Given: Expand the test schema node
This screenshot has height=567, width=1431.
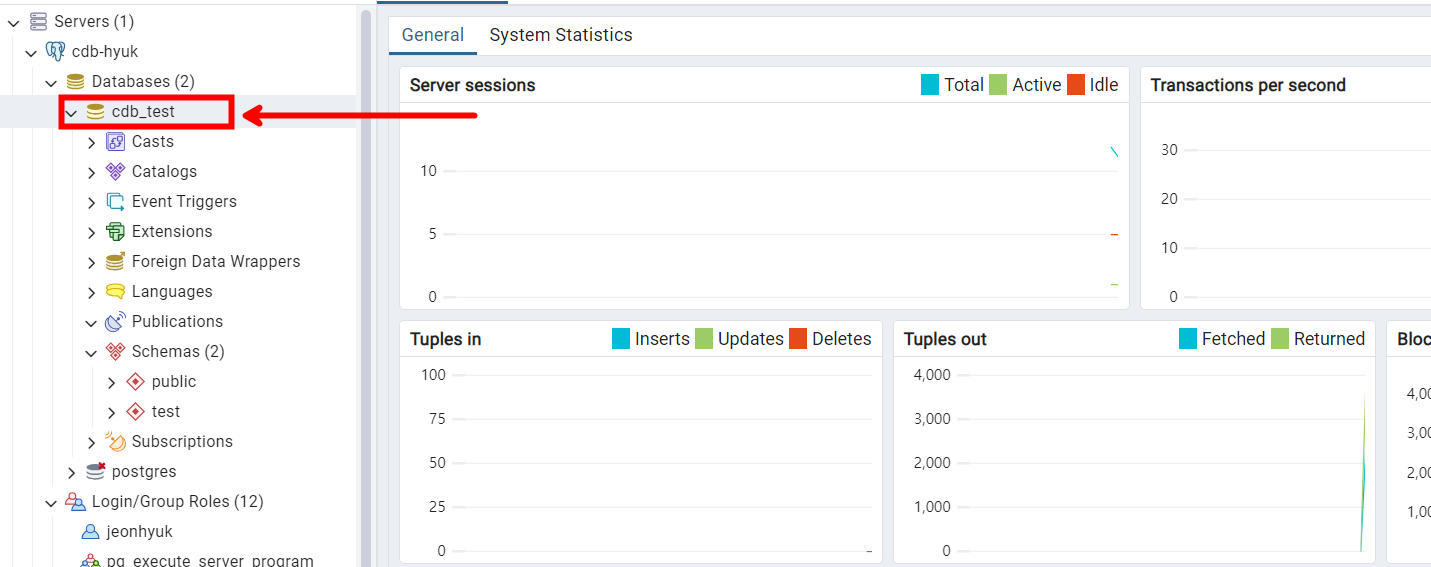Looking at the screenshot, I should 111,412.
